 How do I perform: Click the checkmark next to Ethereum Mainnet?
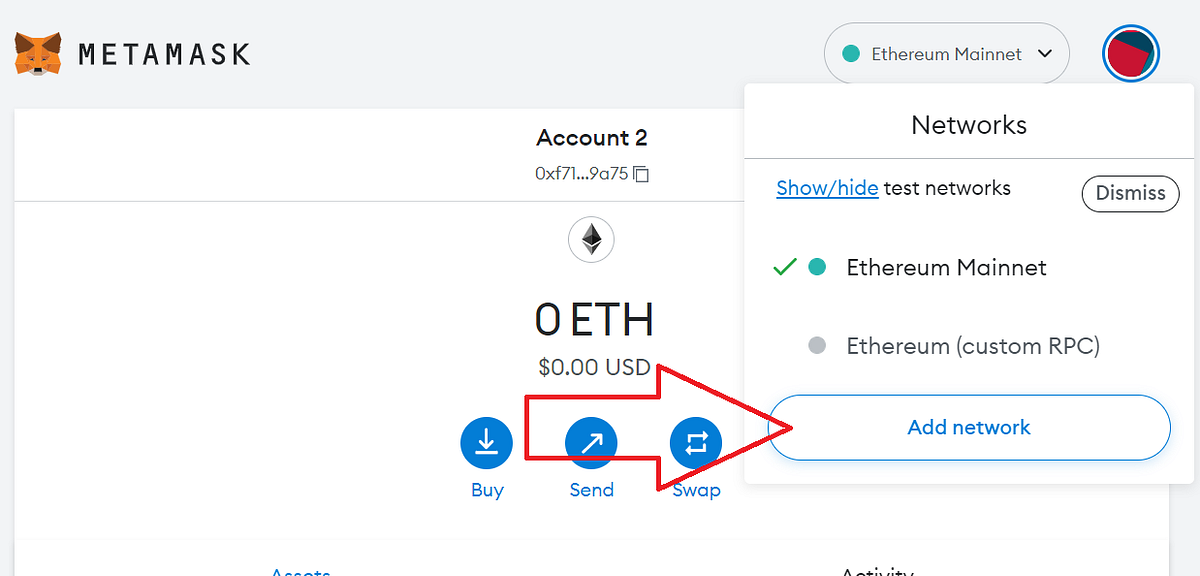[x=786, y=267]
